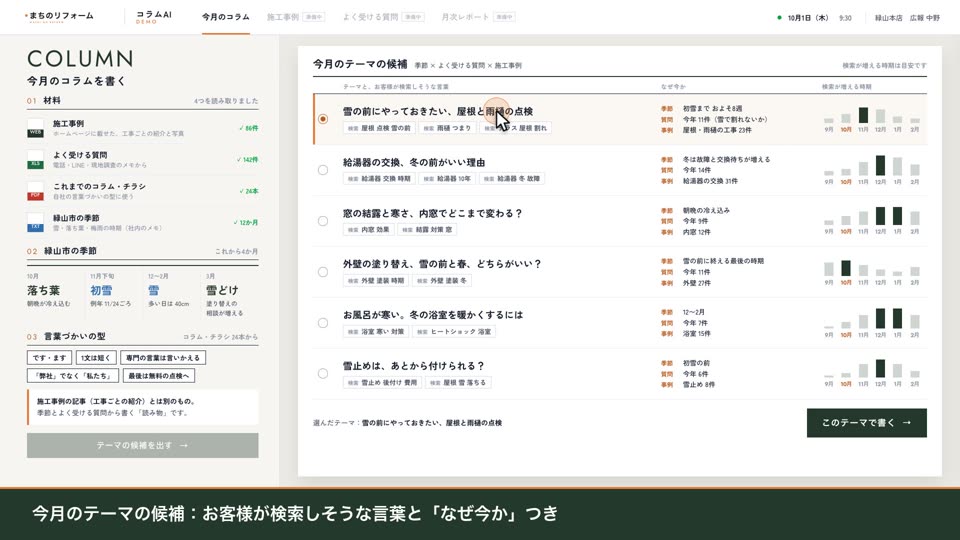
Task: Click the このテーマで書く button
Action: [866, 423]
